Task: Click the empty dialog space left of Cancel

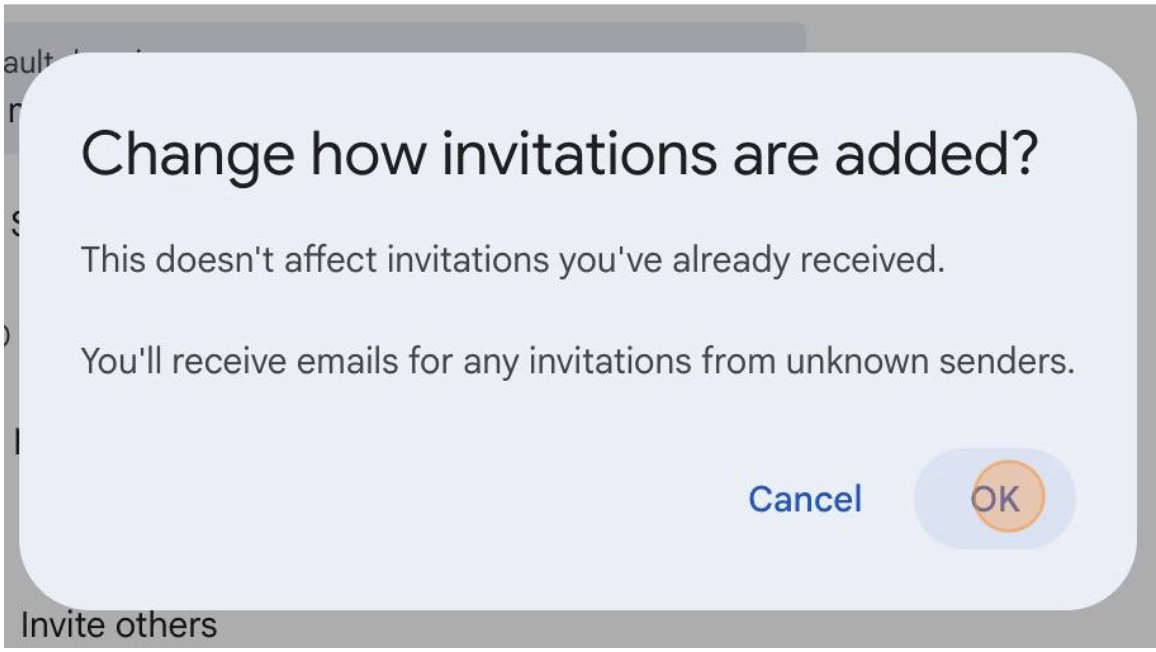Action: point(400,498)
